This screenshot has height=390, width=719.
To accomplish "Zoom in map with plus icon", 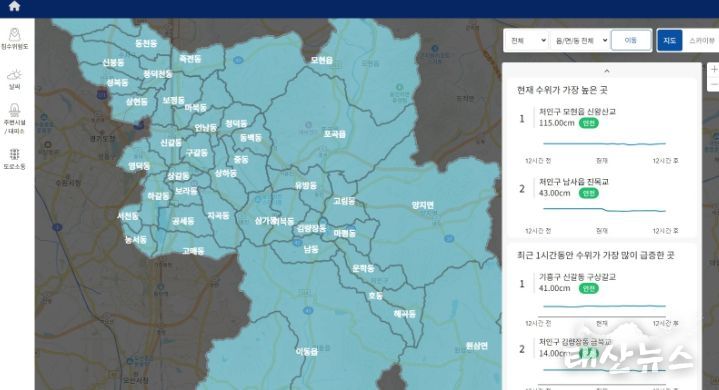I will click(714, 69).
